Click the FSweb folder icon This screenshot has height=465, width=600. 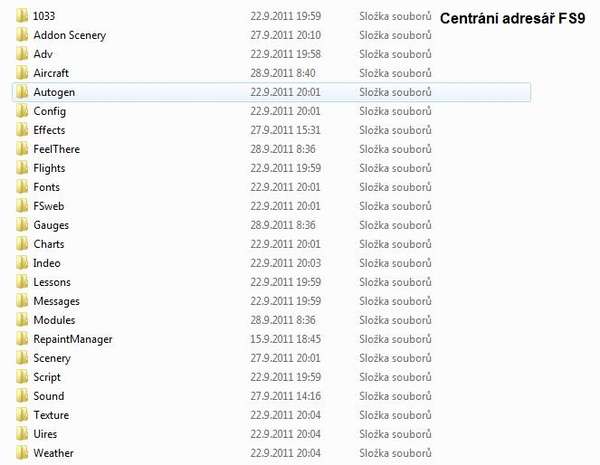pos(22,206)
